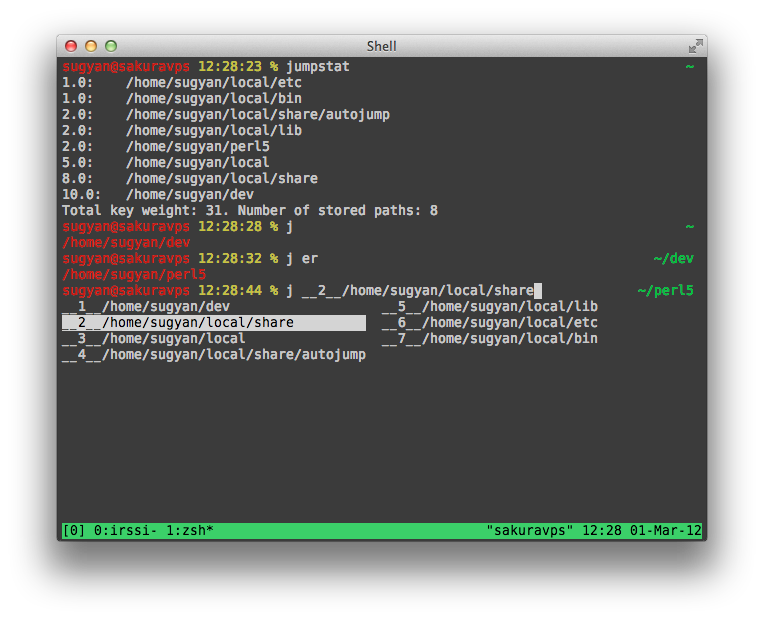This screenshot has width=764, height=620.
Task: Click the '12:28:28' prompt timestamp
Action: 229,227
